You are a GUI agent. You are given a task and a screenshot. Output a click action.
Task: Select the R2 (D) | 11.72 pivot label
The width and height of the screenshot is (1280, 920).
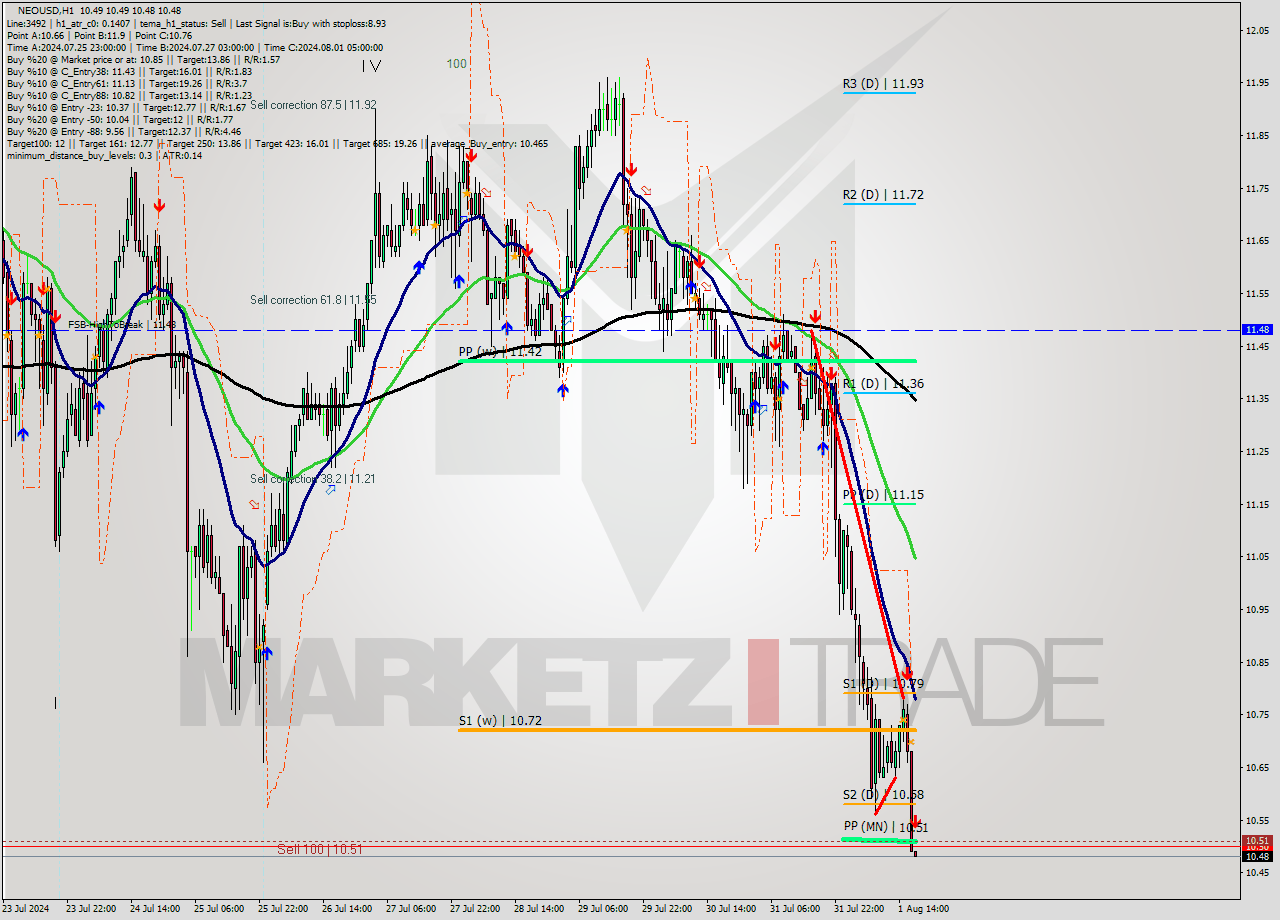point(883,195)
